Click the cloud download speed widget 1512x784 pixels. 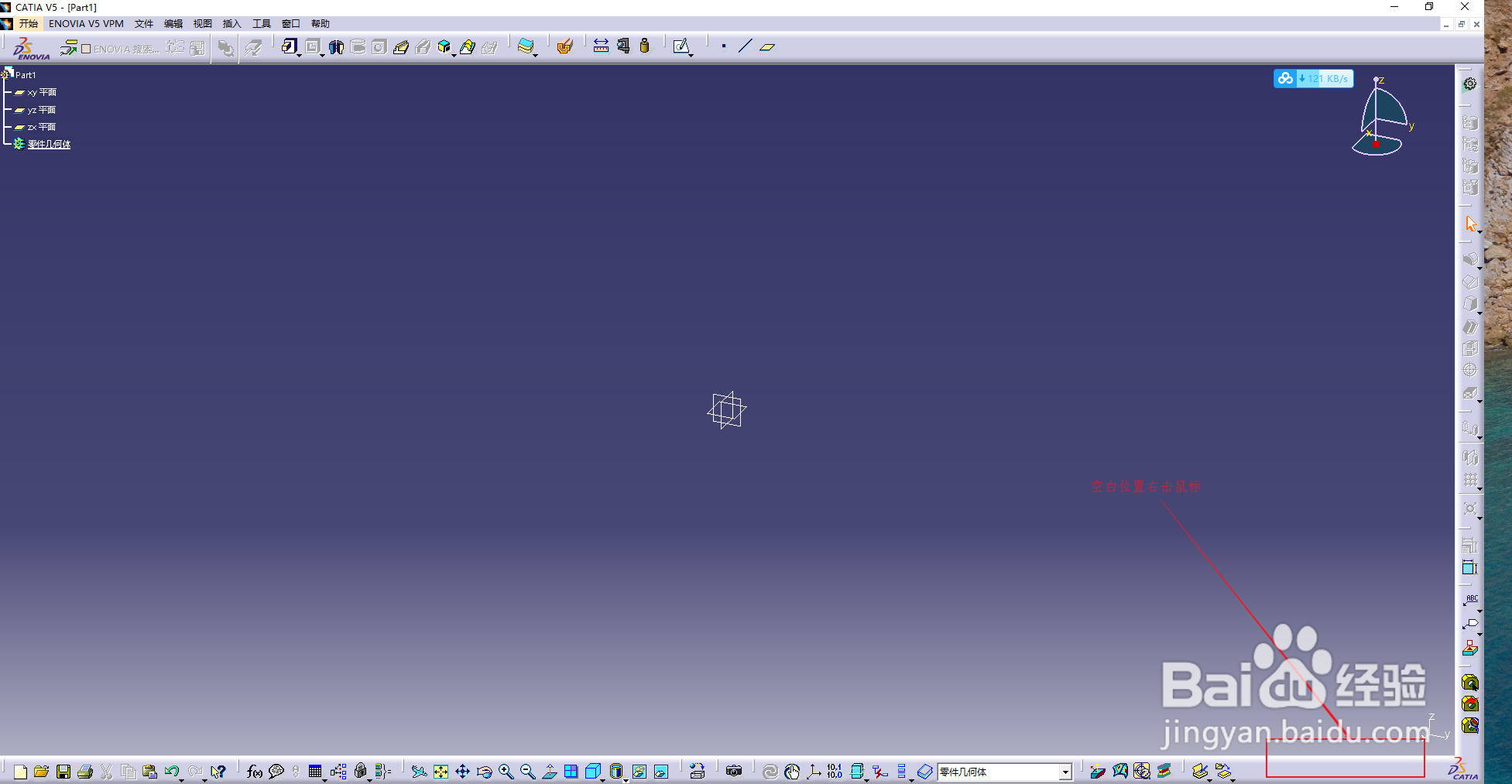[x=1313, y=78]
